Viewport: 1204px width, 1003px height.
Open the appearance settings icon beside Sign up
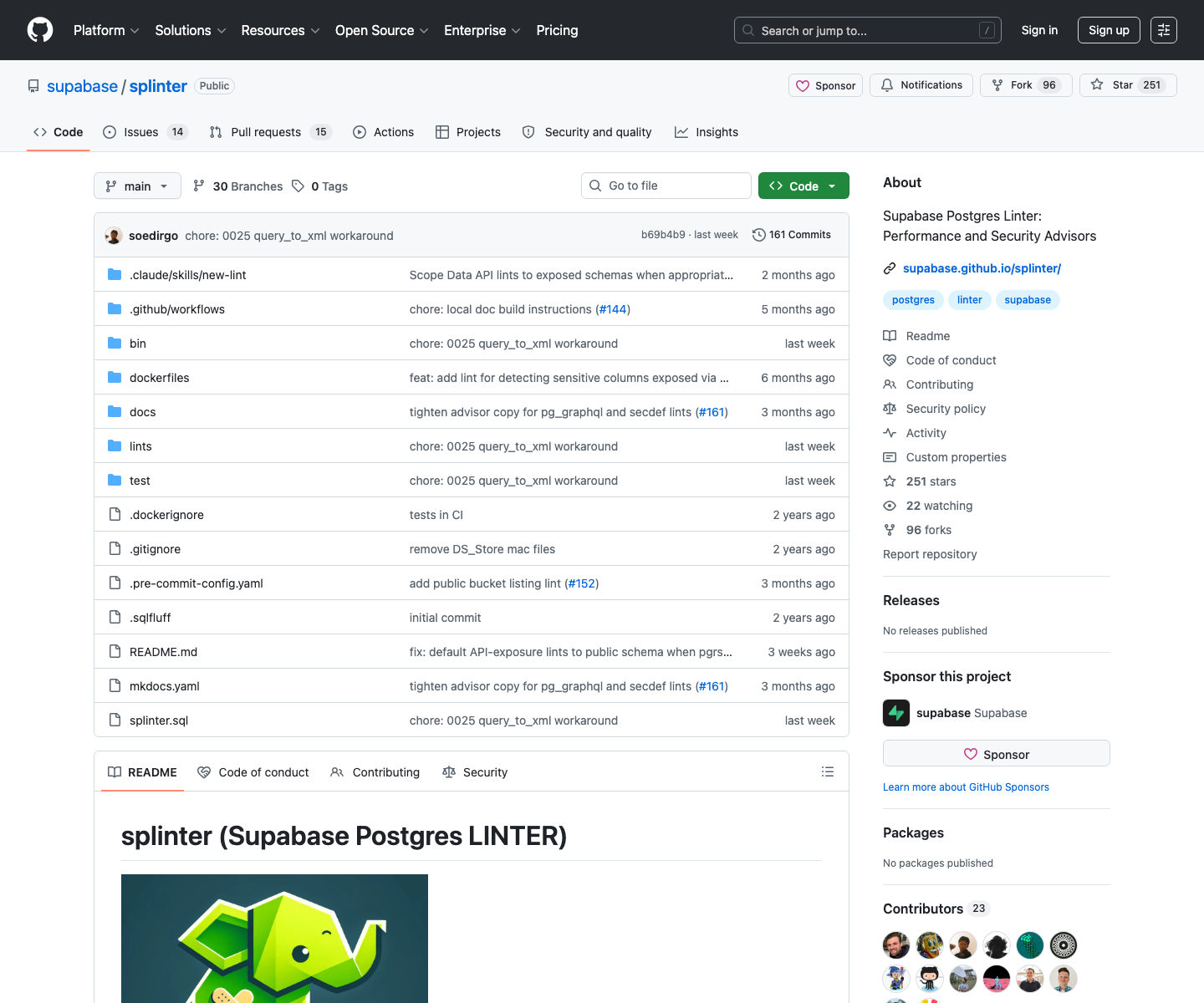[1164, 30]
